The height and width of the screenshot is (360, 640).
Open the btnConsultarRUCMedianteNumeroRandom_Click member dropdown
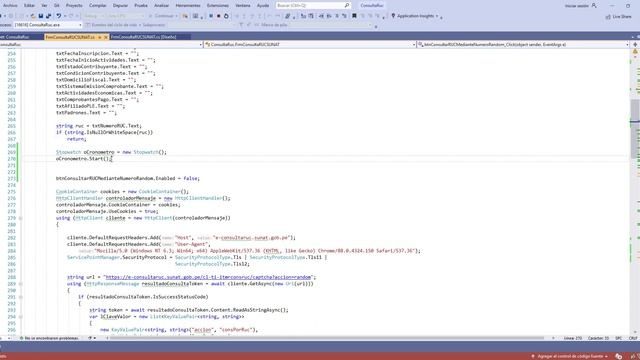pos(523,44)
